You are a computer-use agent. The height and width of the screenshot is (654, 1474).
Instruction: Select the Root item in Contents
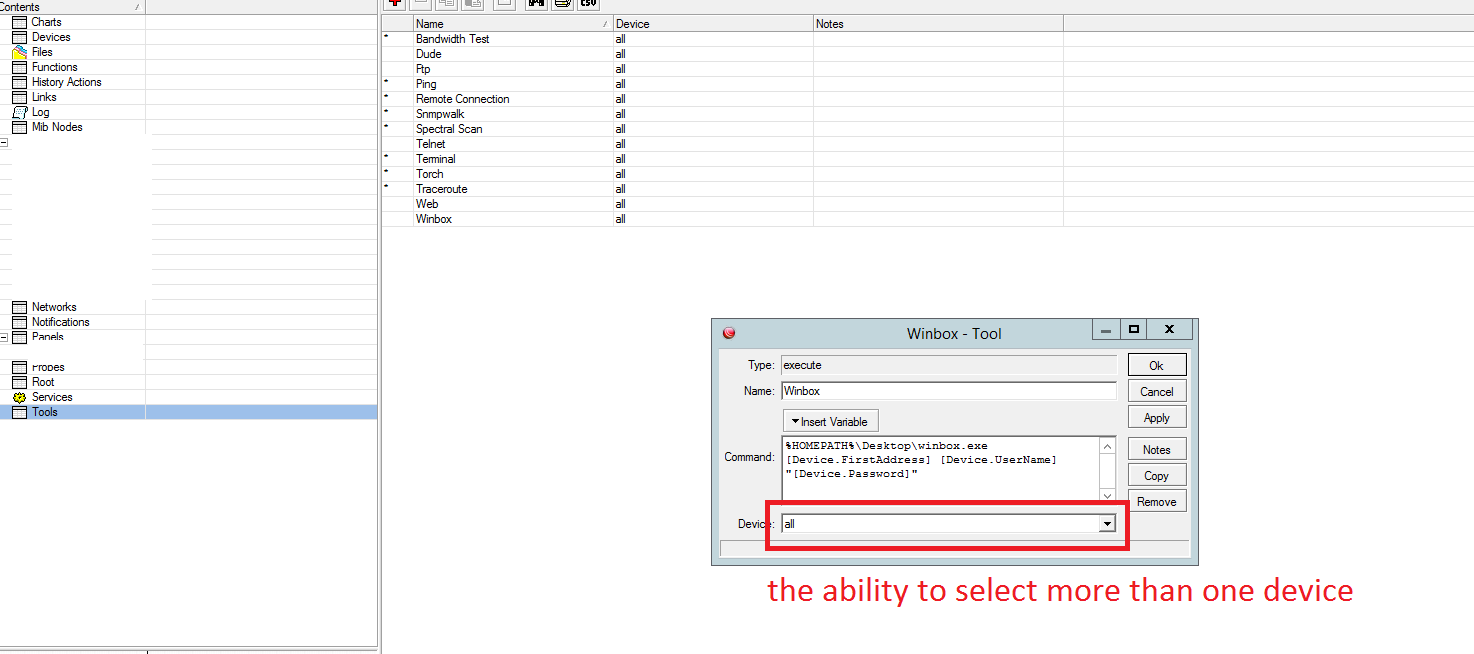point(43,382)
